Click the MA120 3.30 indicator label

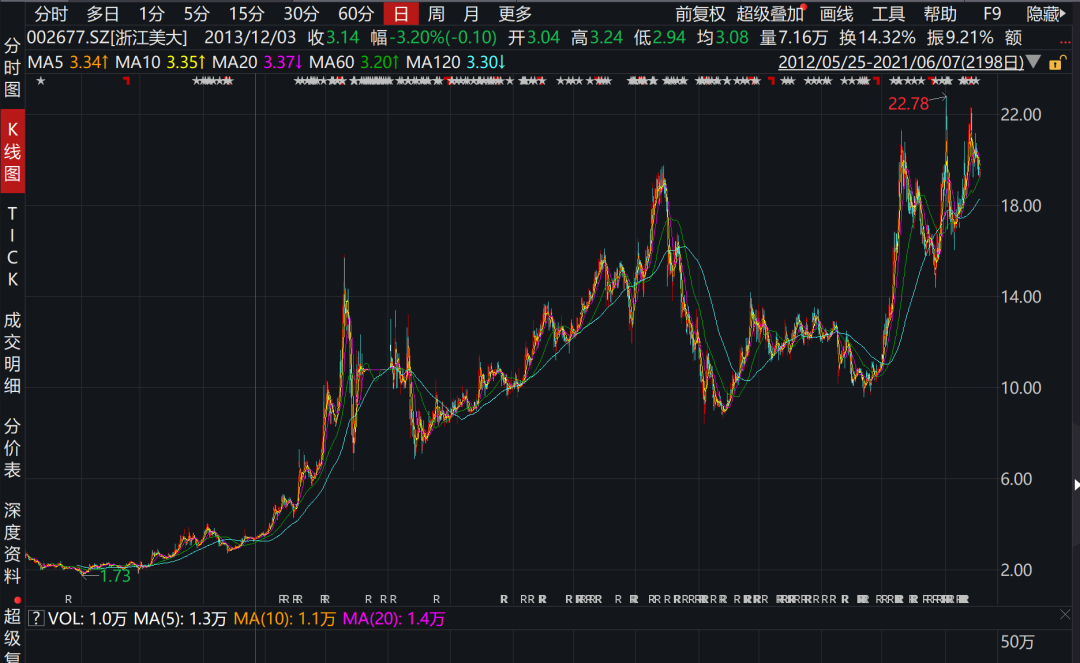455,62
